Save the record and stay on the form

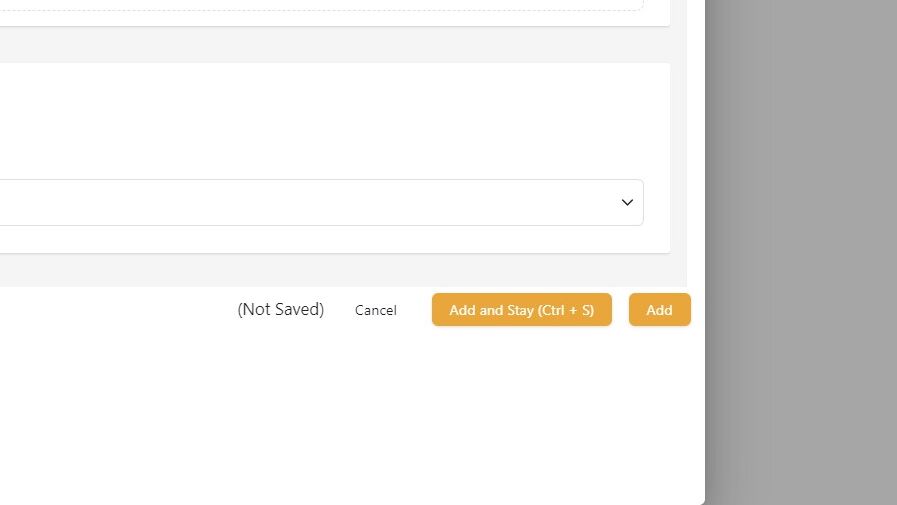tap(522, 309)
